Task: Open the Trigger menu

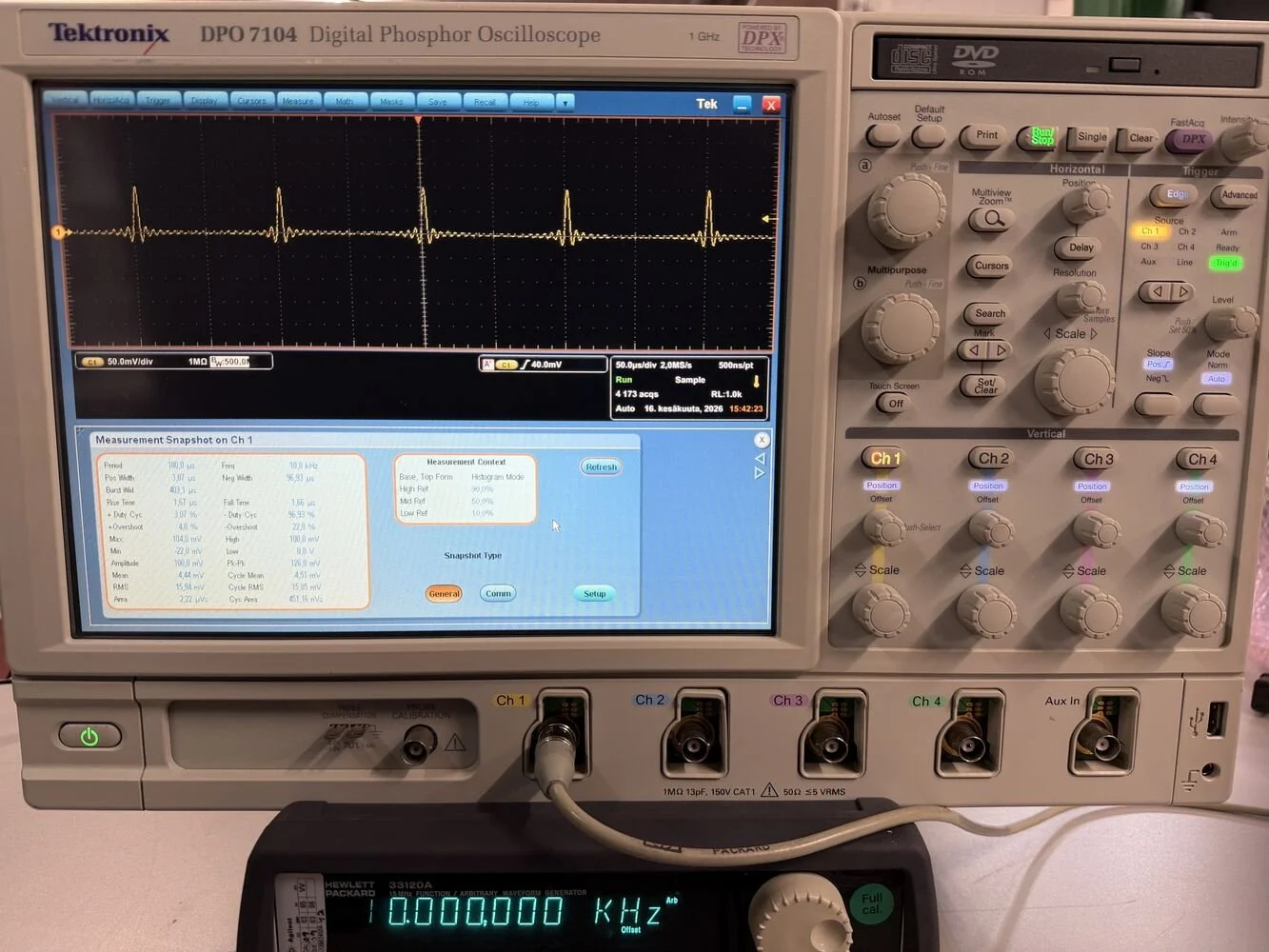Action: tap(158, 100)
